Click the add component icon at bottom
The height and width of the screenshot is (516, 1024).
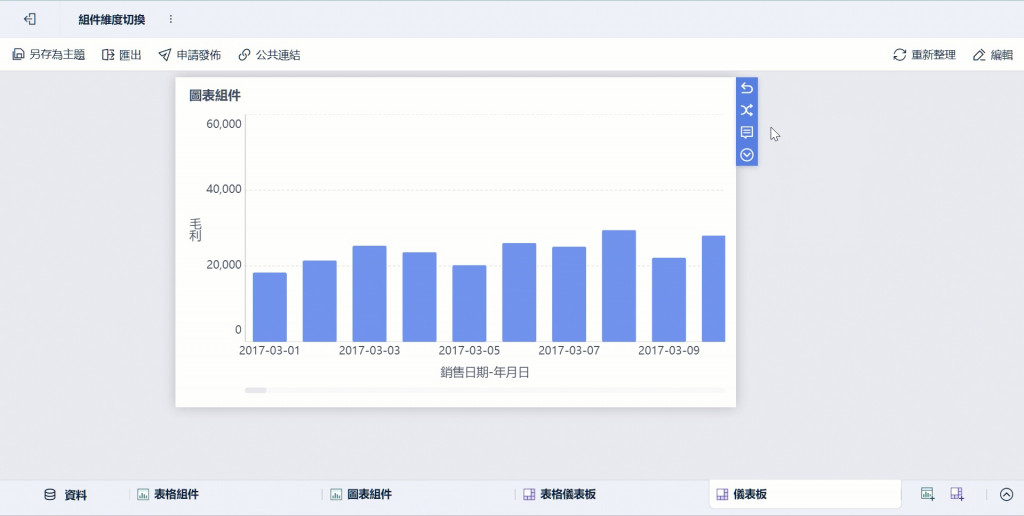(x=927, y=494)
